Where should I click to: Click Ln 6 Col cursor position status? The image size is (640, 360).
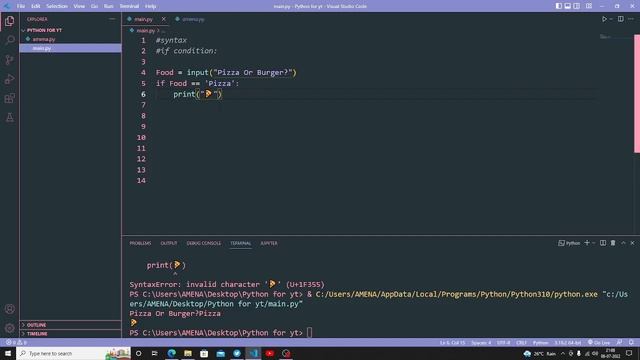pos(452,342)
